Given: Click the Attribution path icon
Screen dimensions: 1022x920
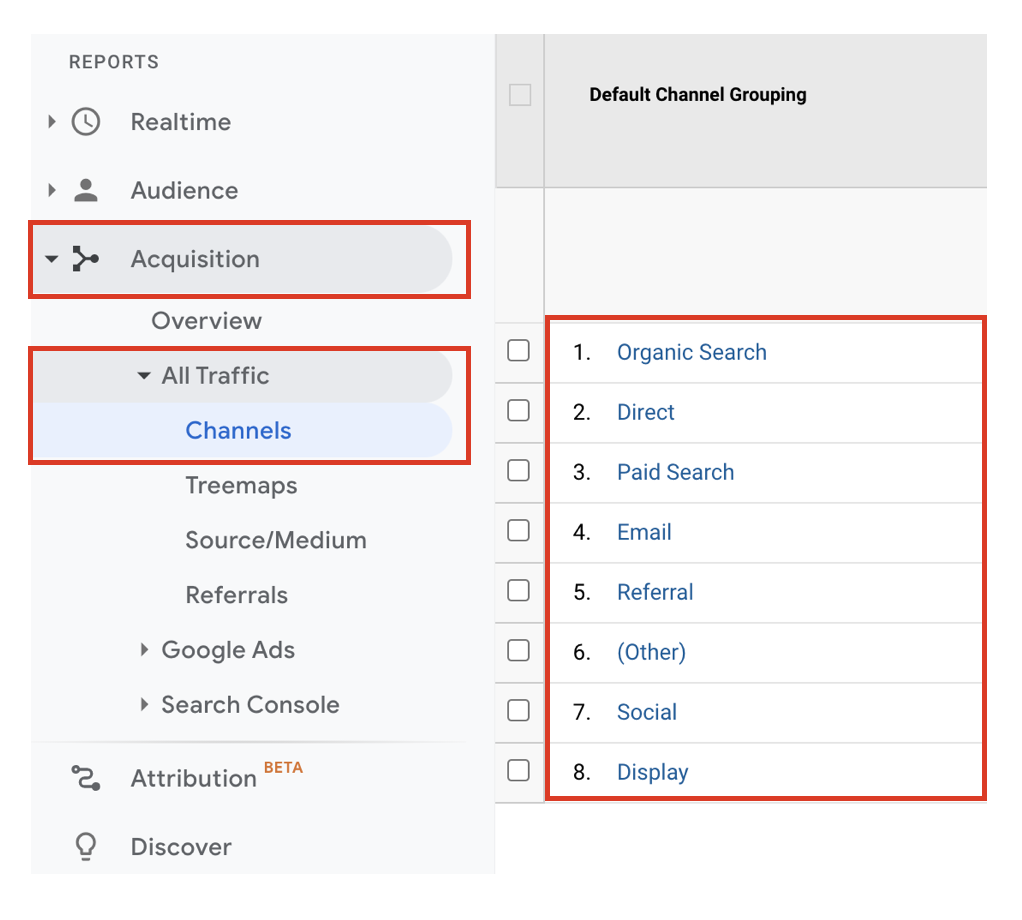Looking at the screenshot, I should [85, 778].
